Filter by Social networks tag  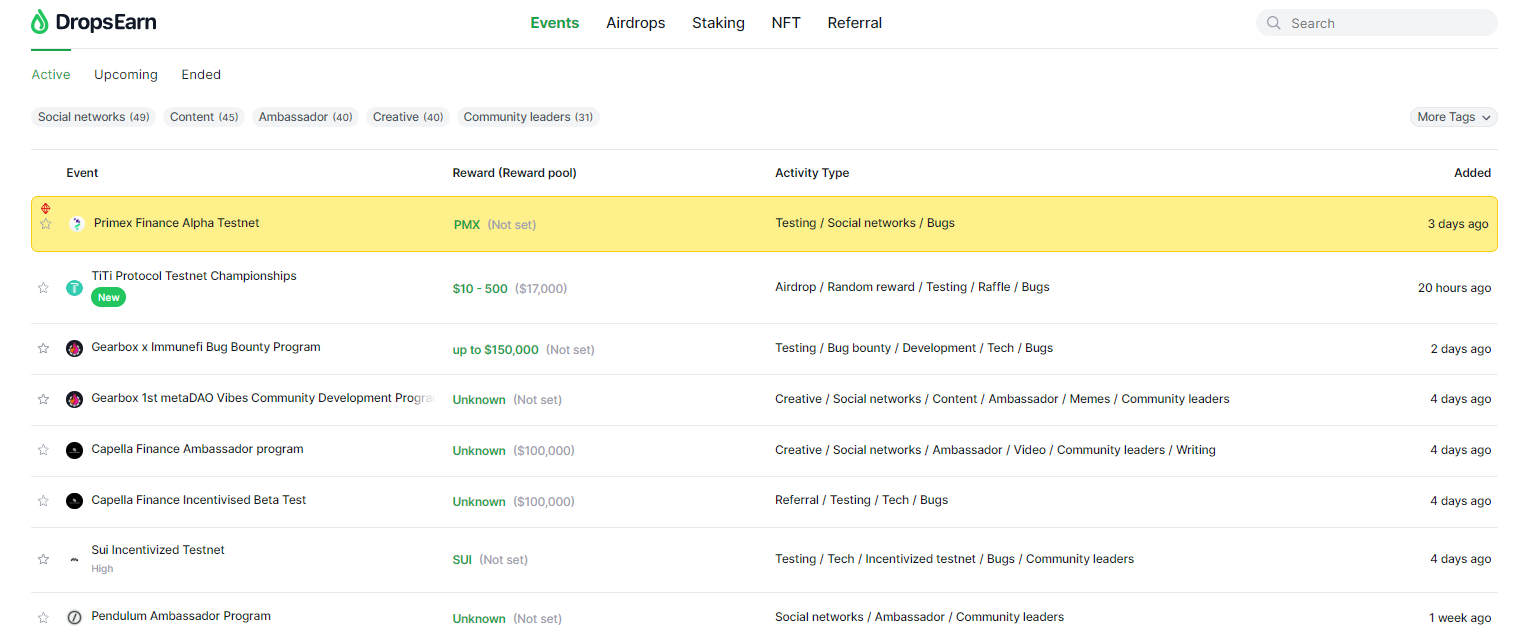tap(93, 117)
